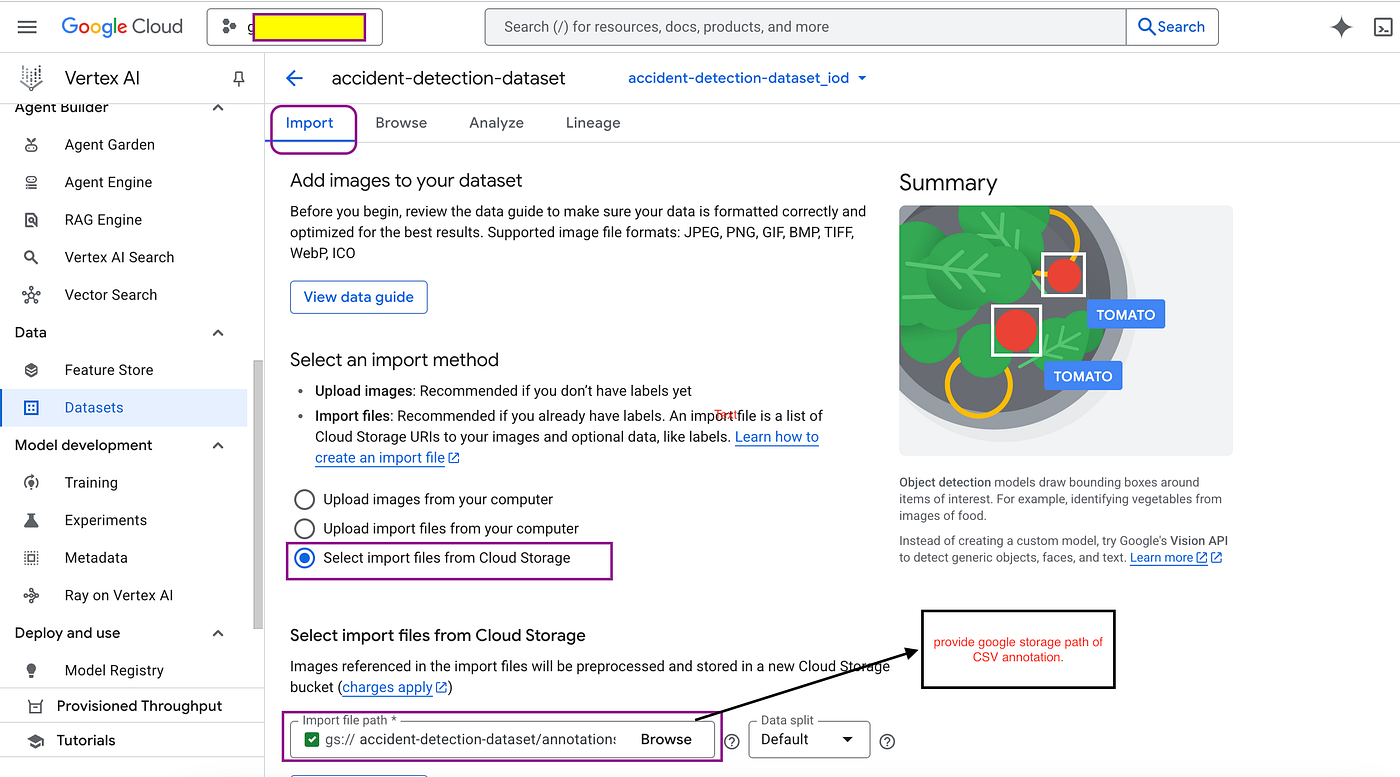The image size is (1400, 777).
Task: Choose Select import files from Cloud Storage
Action: click(x=303, y=558)
